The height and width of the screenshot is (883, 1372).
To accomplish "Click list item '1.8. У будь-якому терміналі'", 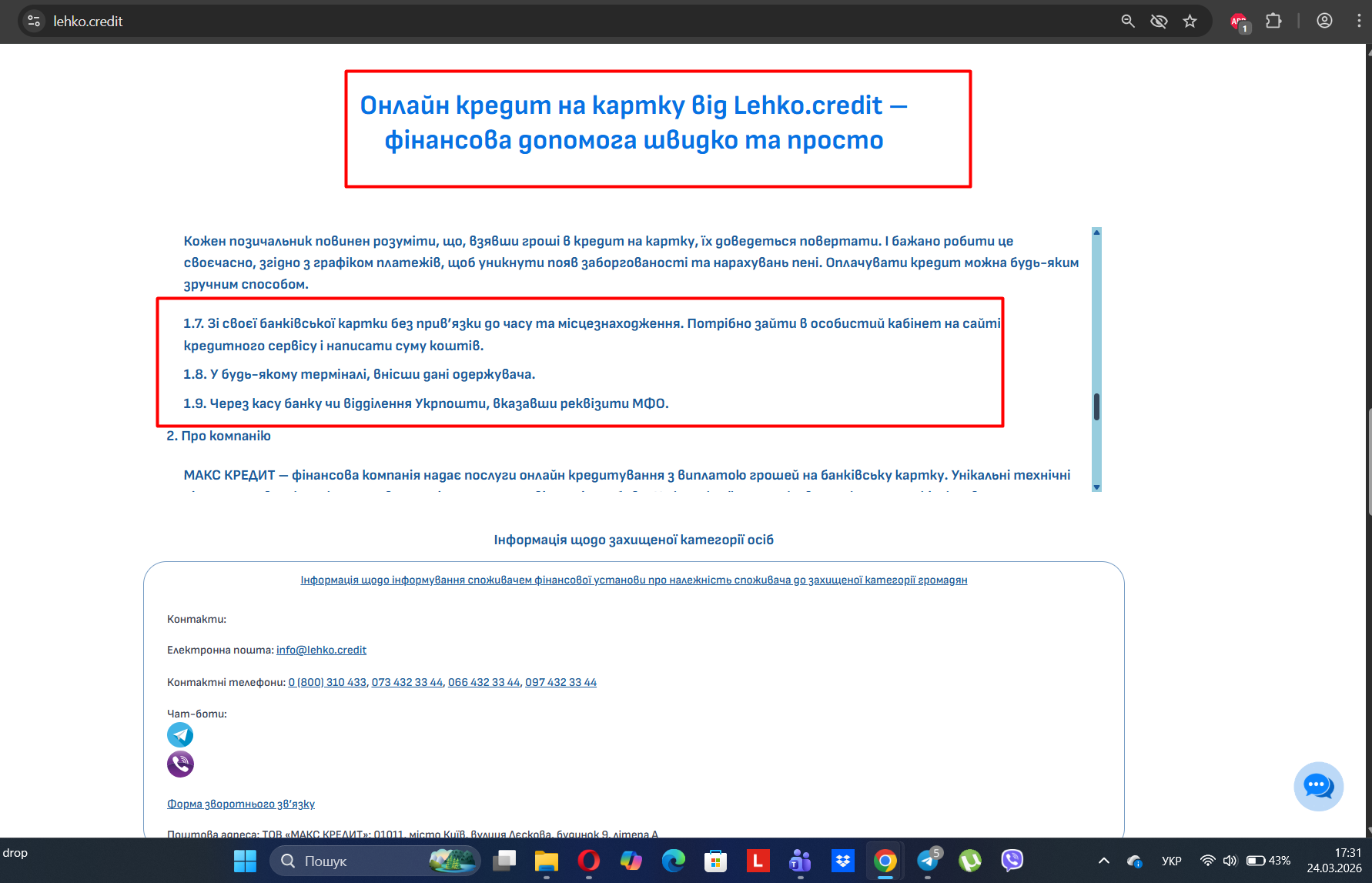I will (359, 374).
